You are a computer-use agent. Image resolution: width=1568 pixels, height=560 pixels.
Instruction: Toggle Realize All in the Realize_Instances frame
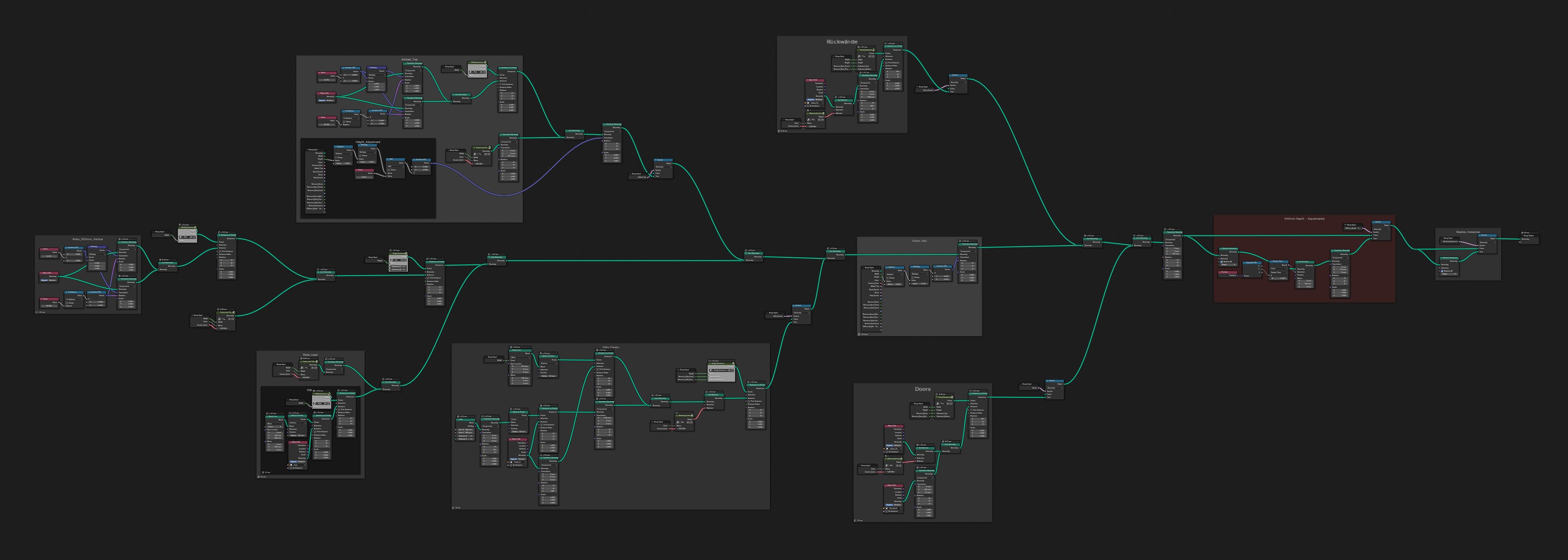(1443, 272)
